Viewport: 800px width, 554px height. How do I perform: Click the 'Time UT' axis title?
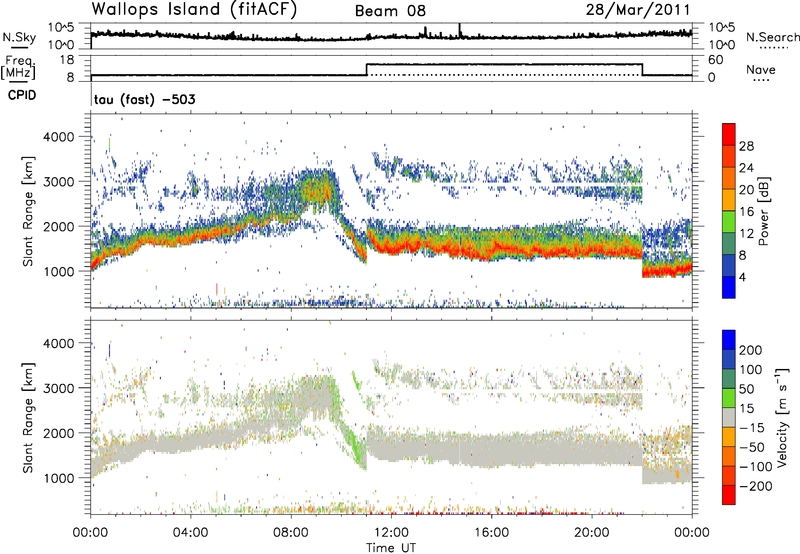coord(391,548)
